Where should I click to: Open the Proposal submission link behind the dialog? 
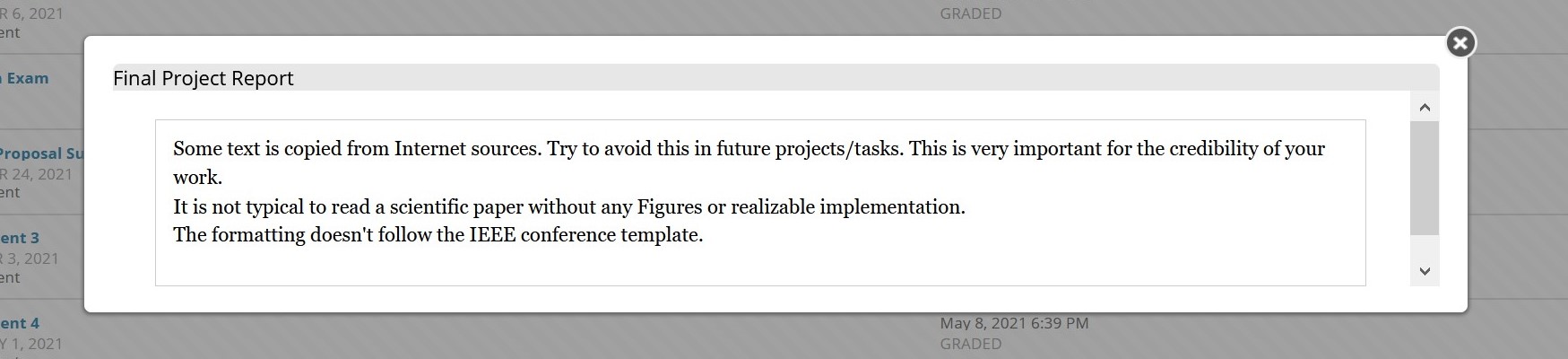(41, 153)
